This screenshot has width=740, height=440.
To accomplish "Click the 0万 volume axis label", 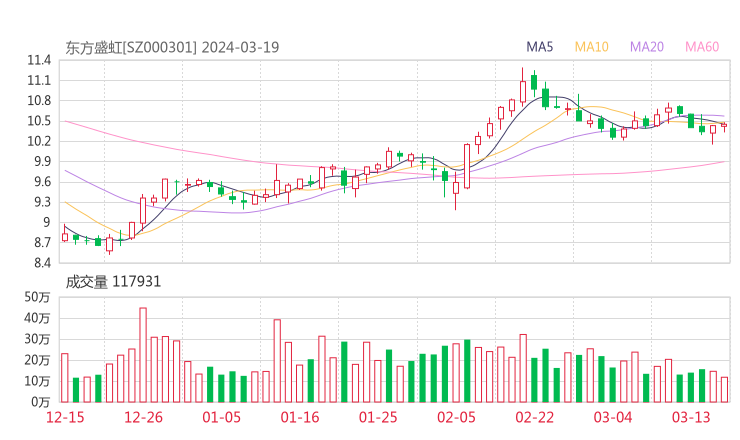I will pos(41,402).
